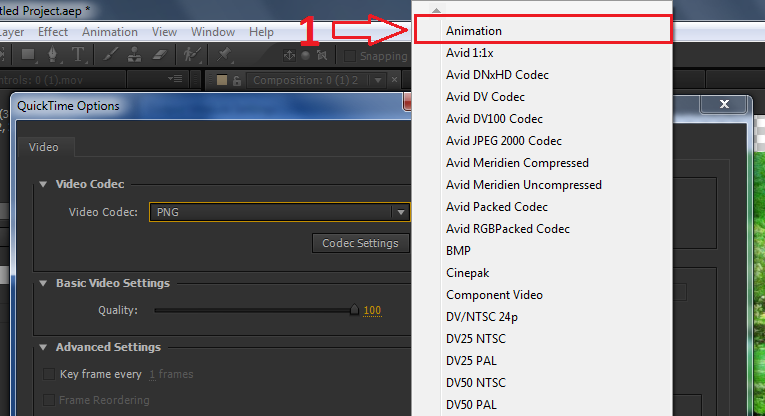Screen dimensions: 765x416
Task: Check the Frame Reordering checkbox
Action: 49,400
